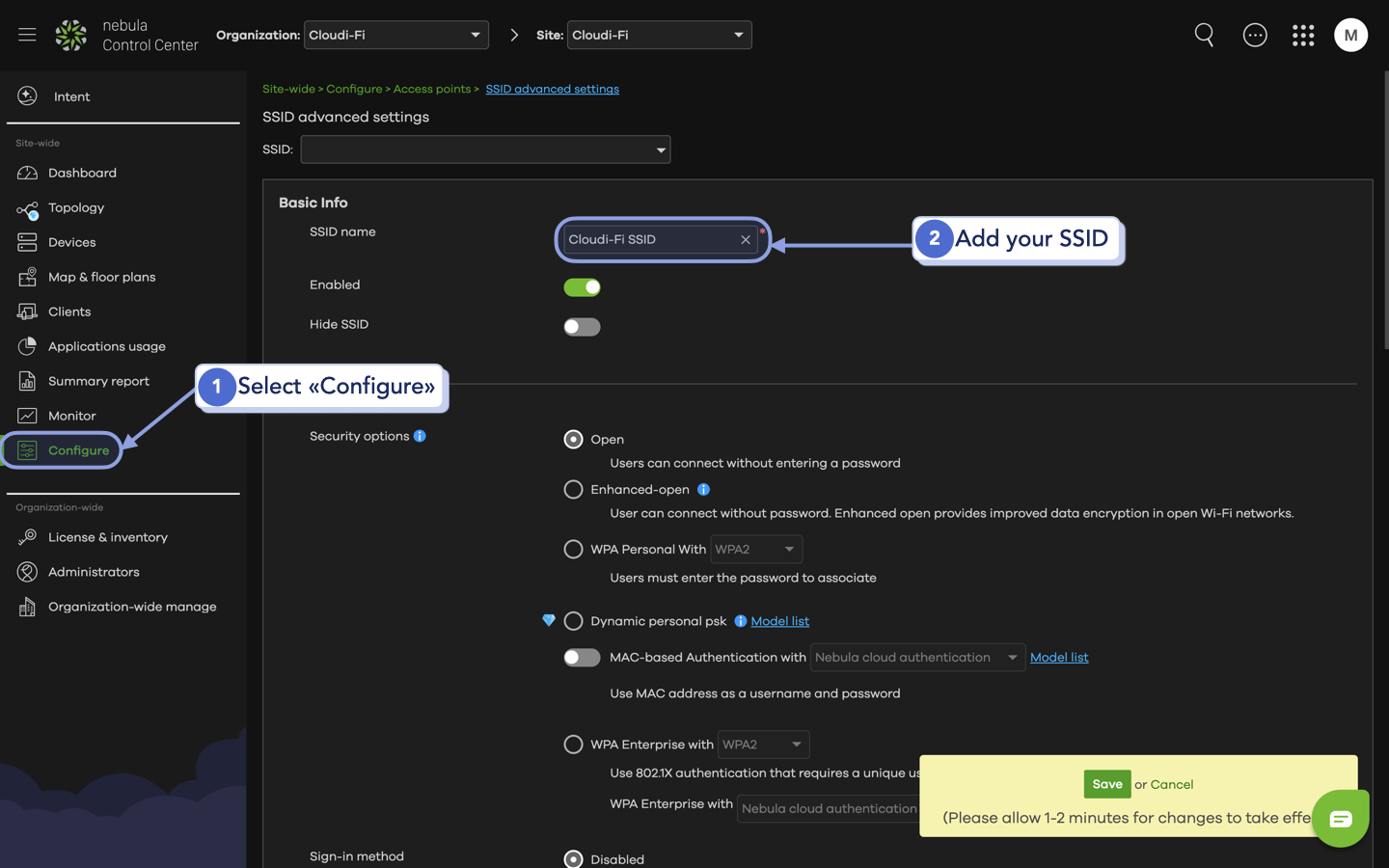Click the user avatar M icon
1389x868 pixels.
(x=1350, y=35)
